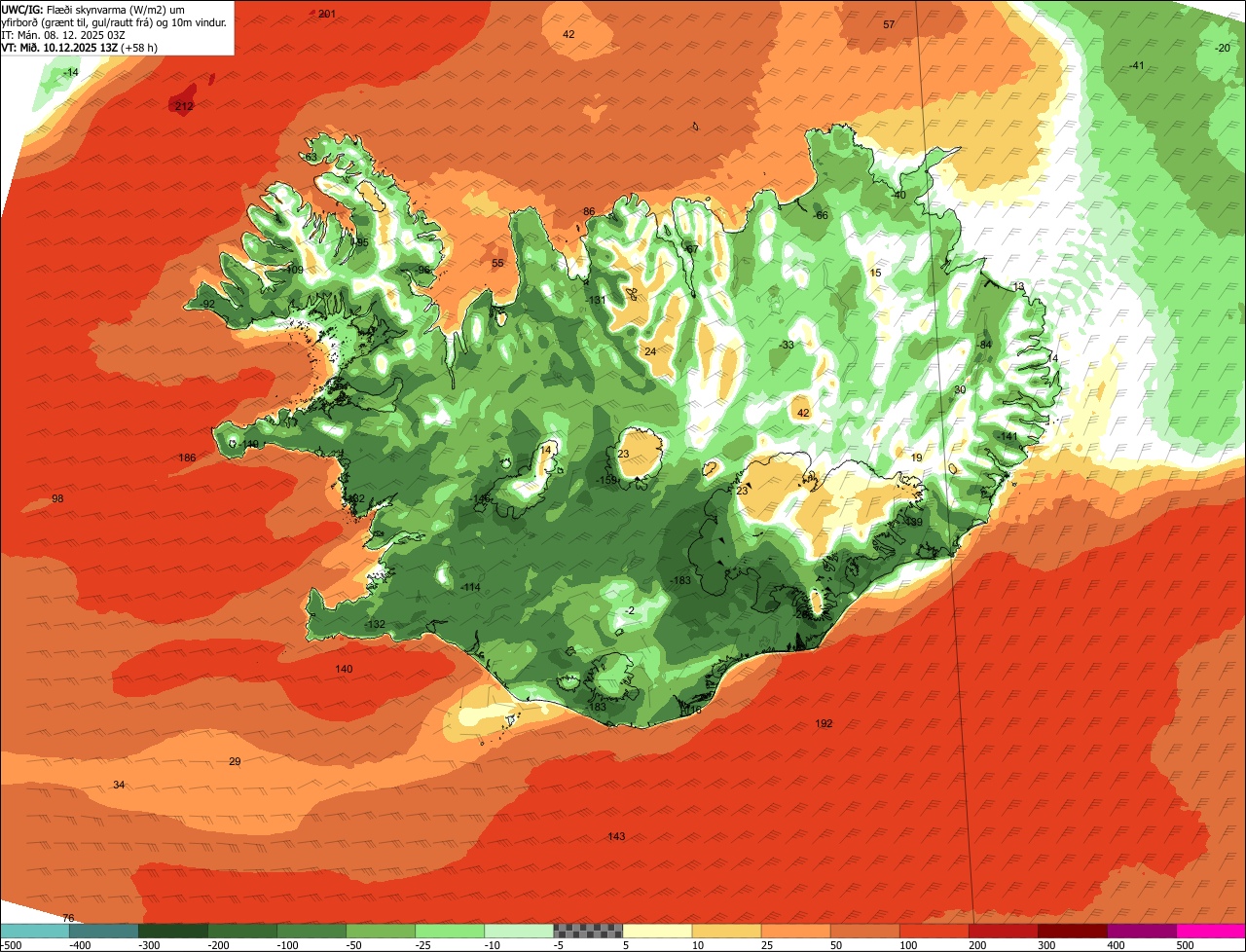Select the legend swatch between -300 and -200
1246x952 pixels.
pos(173,931)
